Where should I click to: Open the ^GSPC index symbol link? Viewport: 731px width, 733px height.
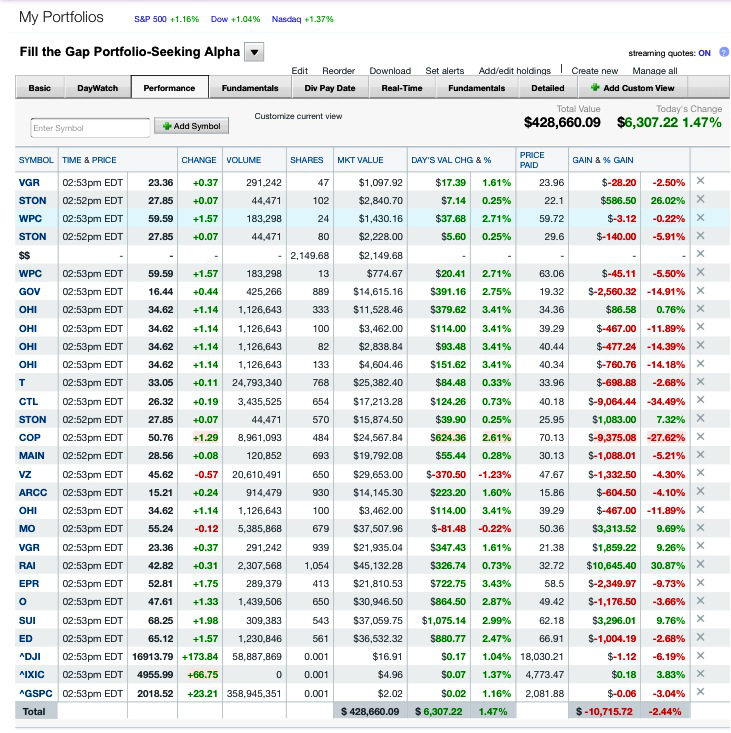(x=36, y=694)
